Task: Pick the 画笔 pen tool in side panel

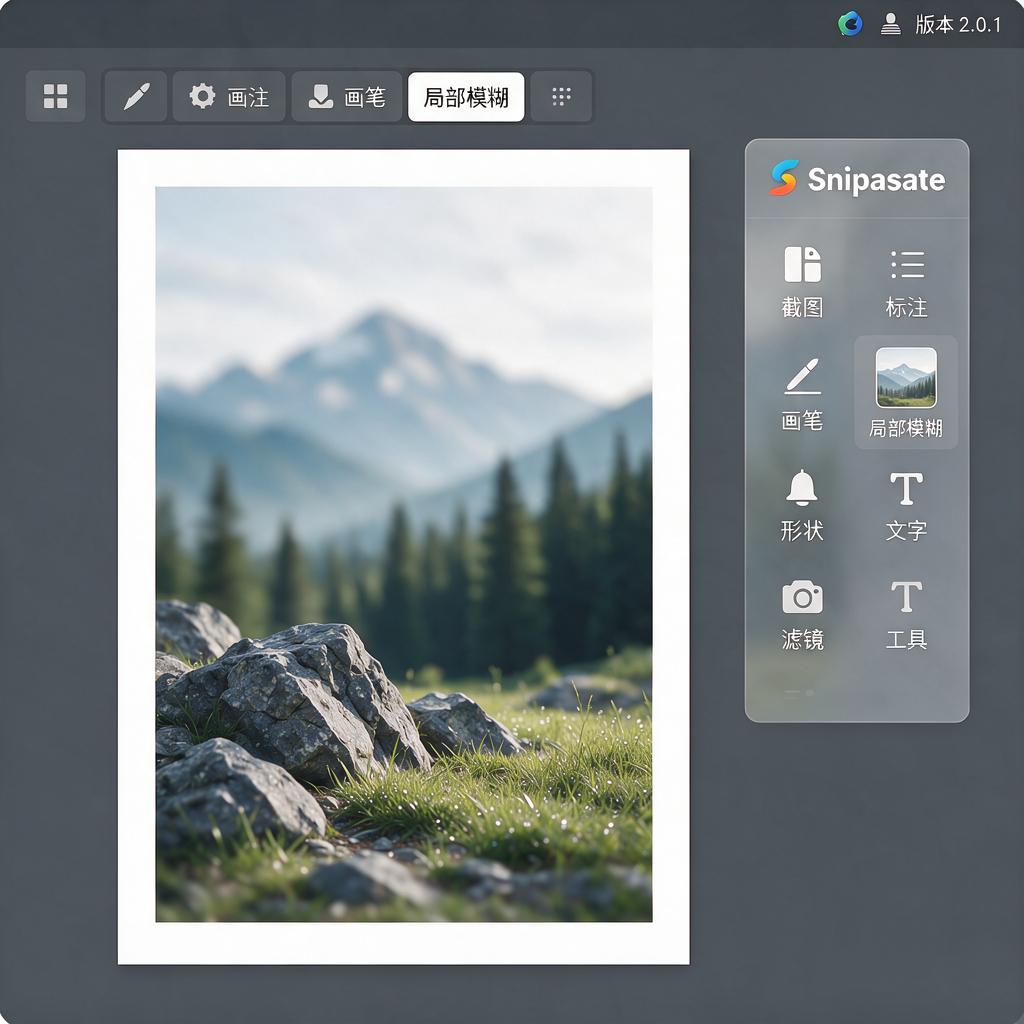Action: pyautogui.click(x=802, y=394)
